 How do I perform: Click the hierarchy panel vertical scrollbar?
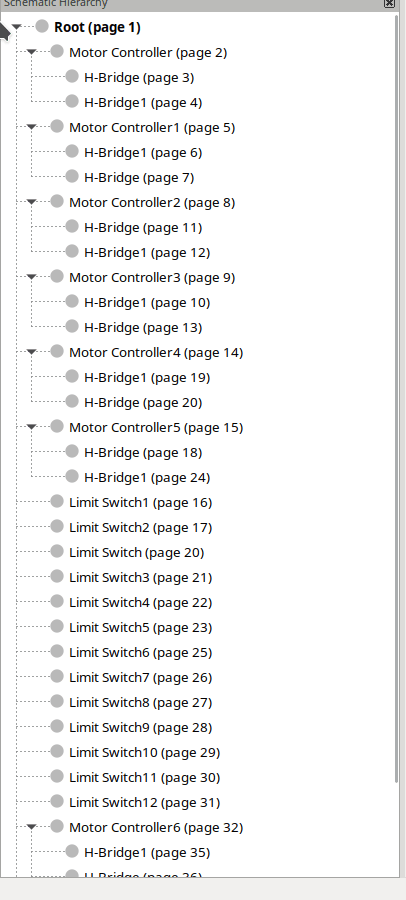(396, 398)
